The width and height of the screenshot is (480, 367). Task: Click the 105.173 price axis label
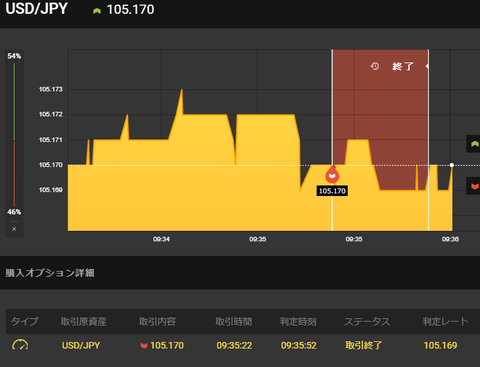pyautogui.click(x=51, y=89)
